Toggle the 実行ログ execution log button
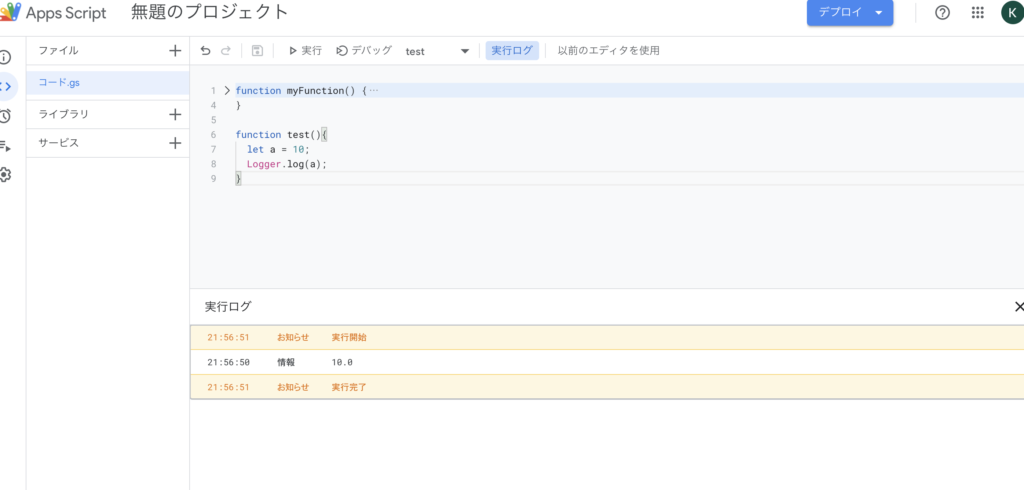This screenshot has height=490, width=1024. pyautogui.click(x=512, y=51)
